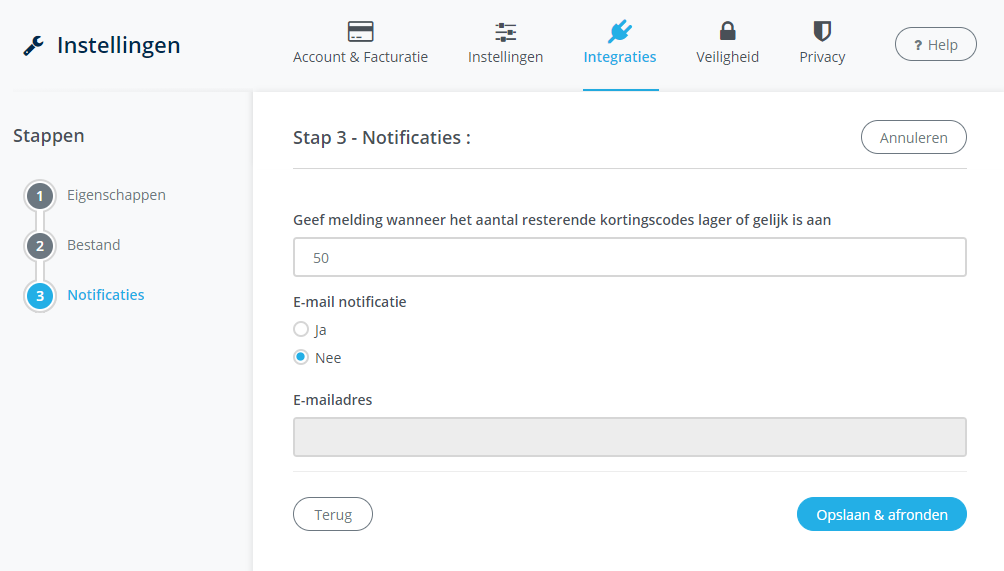Click step 3 circle for Notificaties
This screenshot has width=1004, height=571.
(40, 296)
